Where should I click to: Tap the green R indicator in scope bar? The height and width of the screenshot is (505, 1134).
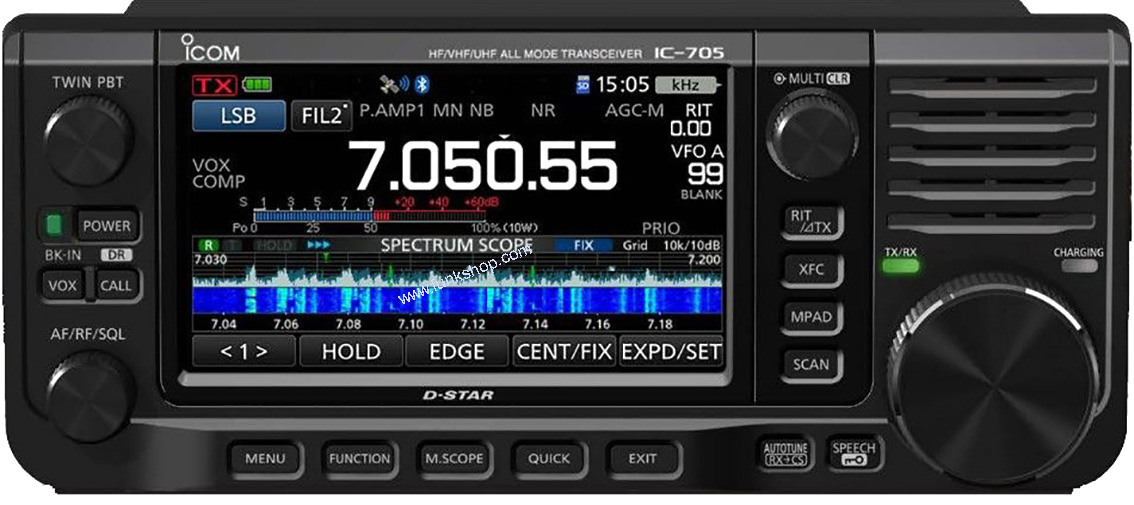click(208, 245)
